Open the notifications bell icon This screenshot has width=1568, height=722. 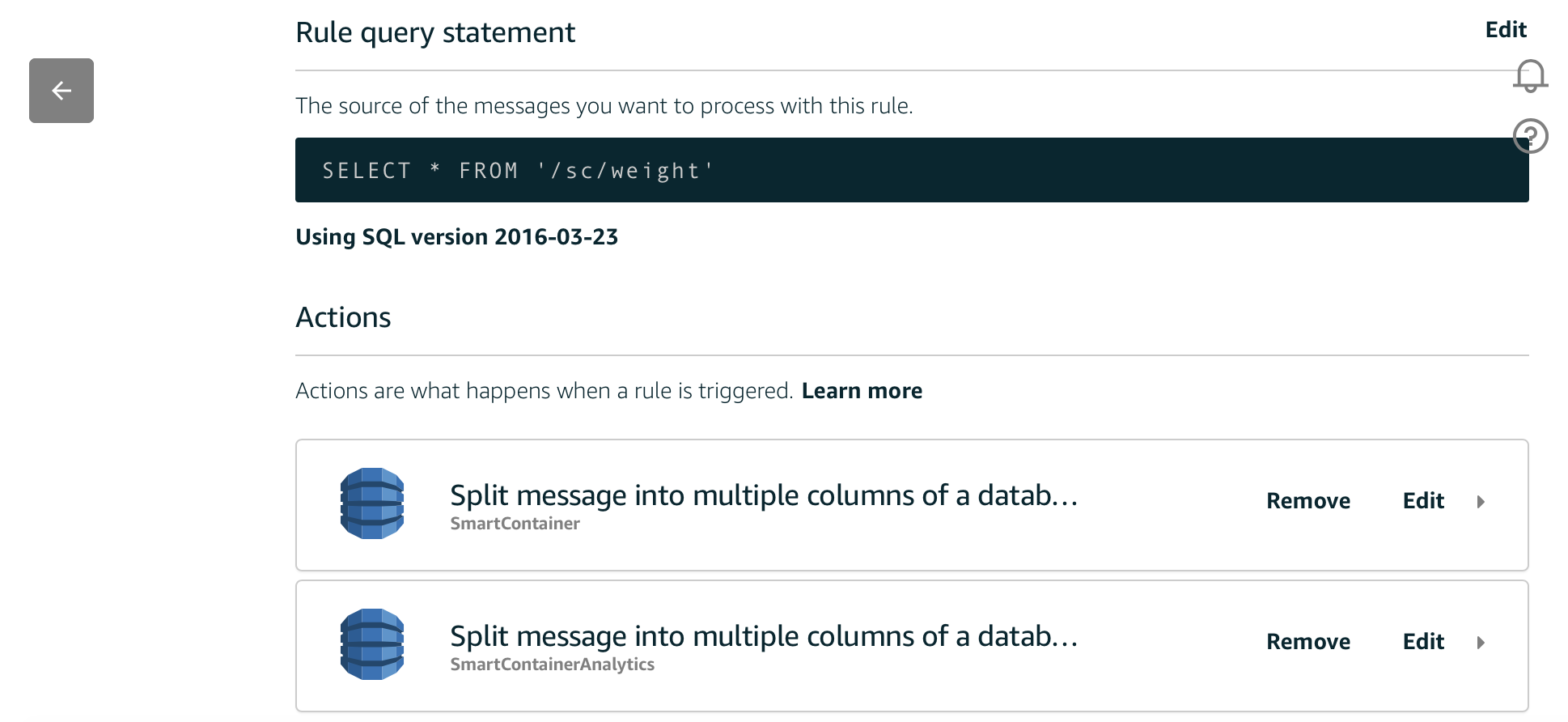click(x=1530, y=76)
